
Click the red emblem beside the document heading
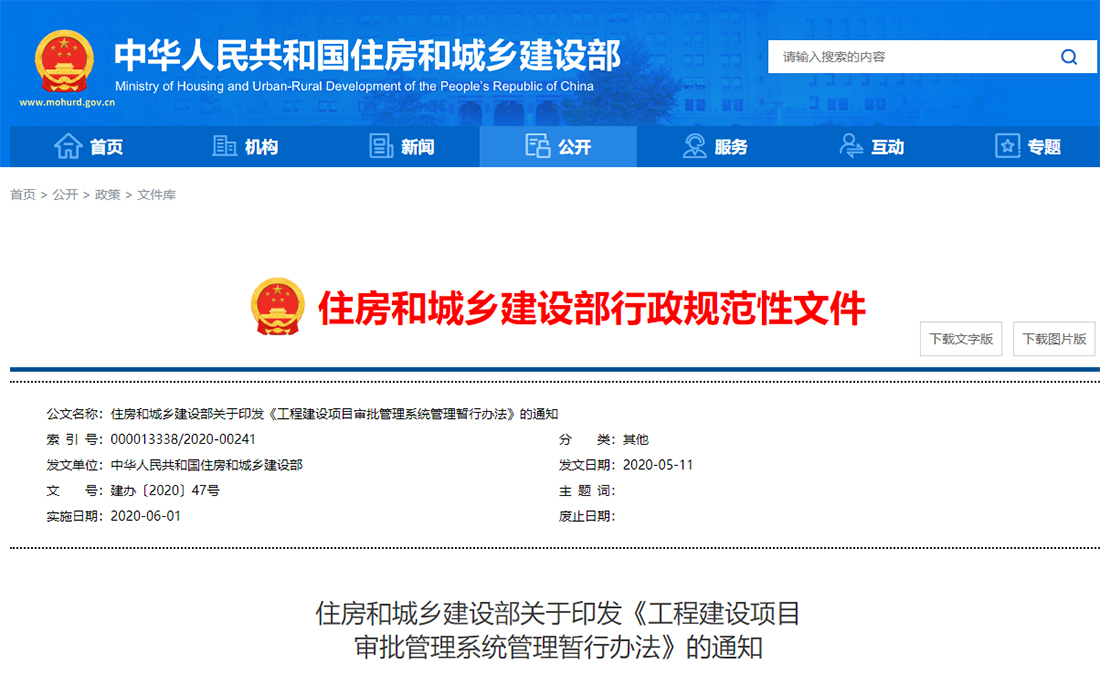point(278,307)
